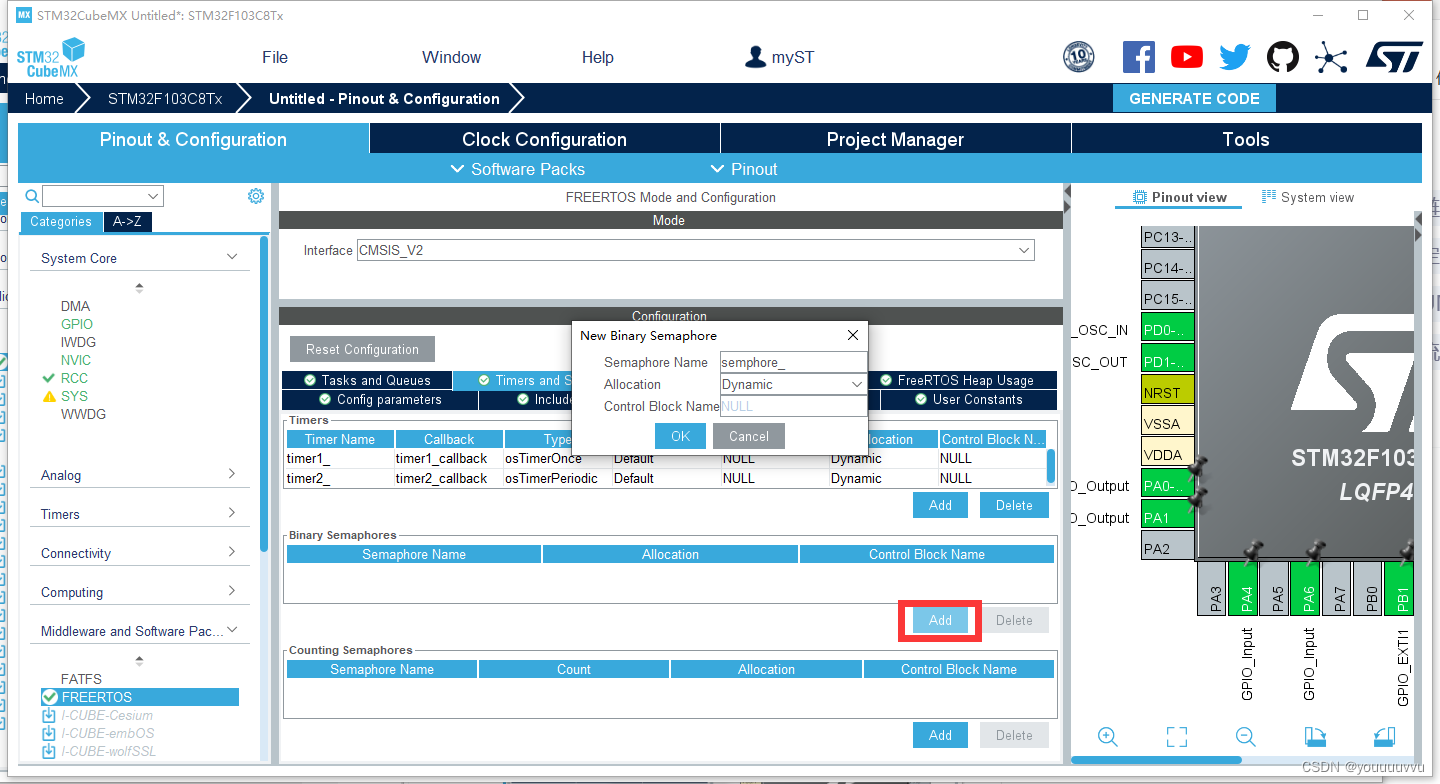The height and width of the screenshot is (784, 1440).
Task: Collapse Middleware and Software Packs category
Action: pos(232,630)
